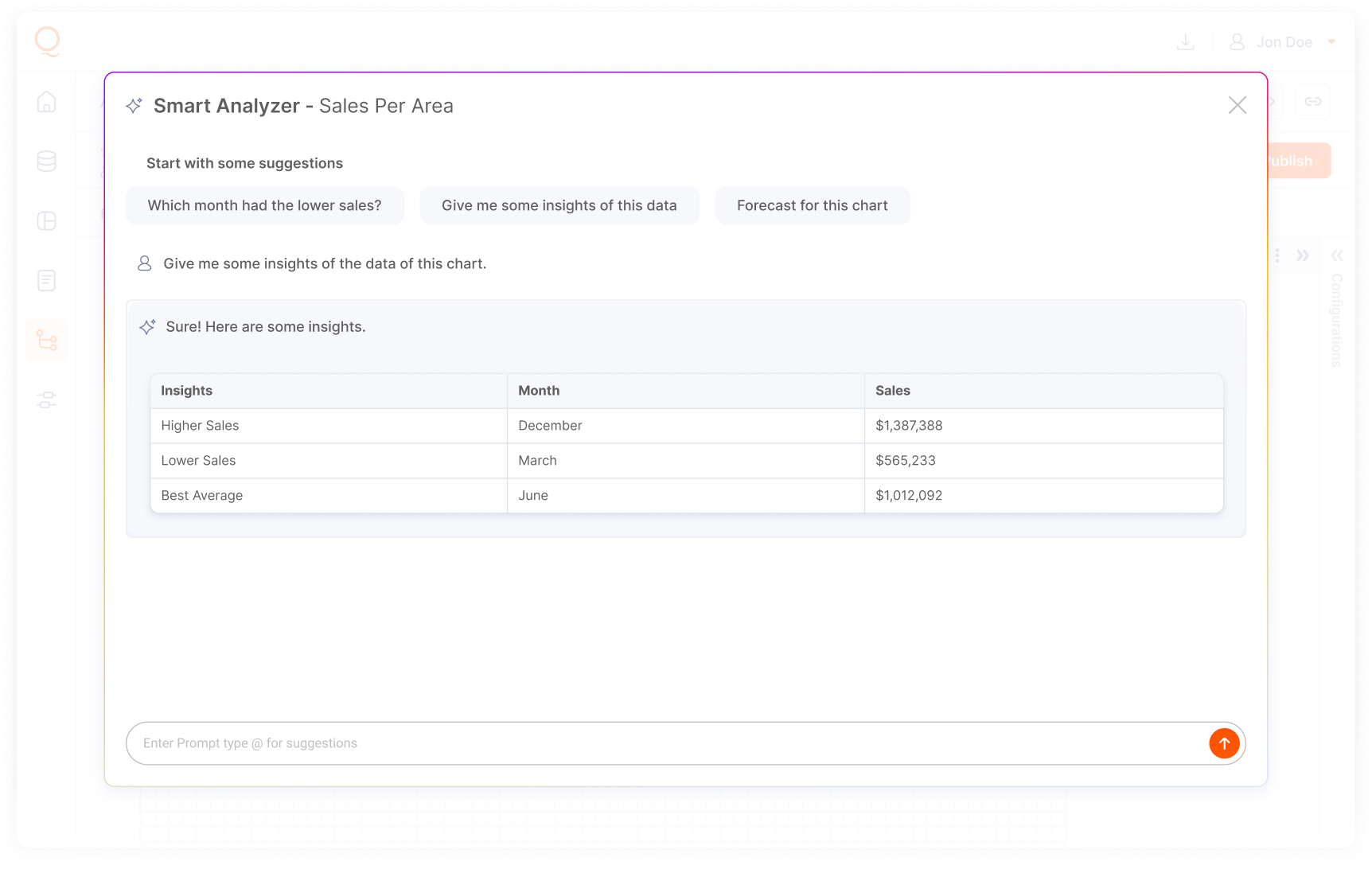
Task: Select 'Which month had the lower sales?' suggestion
Action: coord(264,205)
